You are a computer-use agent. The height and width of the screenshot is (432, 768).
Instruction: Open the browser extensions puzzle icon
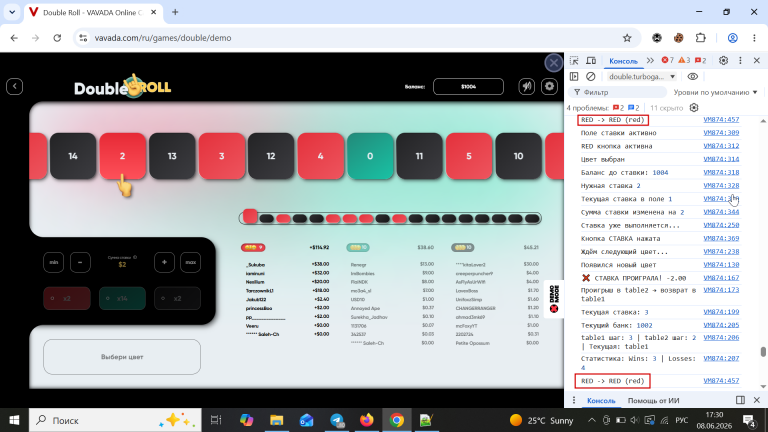pos(700,38)
